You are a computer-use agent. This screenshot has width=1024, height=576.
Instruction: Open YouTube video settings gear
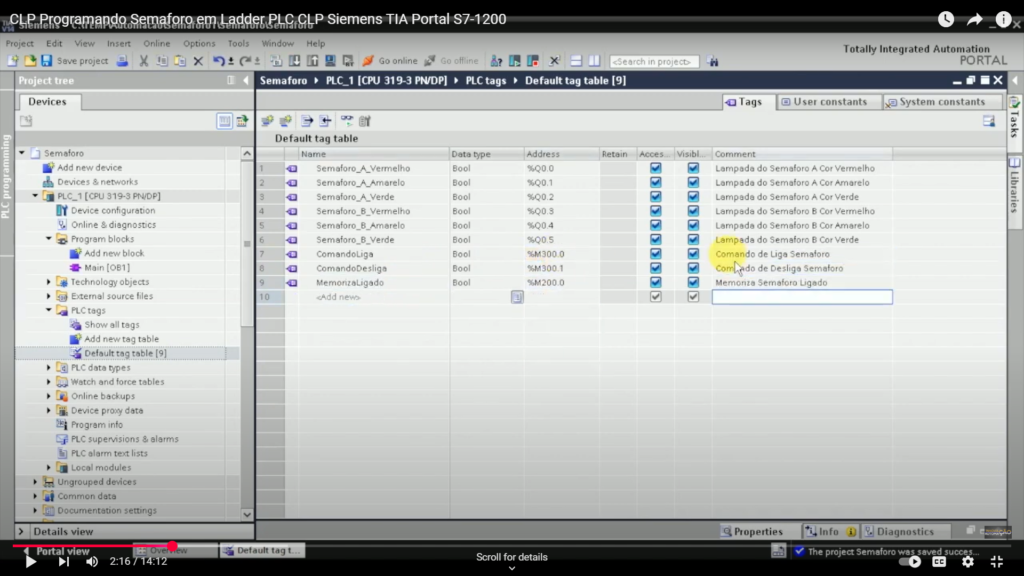coord(968,561)
